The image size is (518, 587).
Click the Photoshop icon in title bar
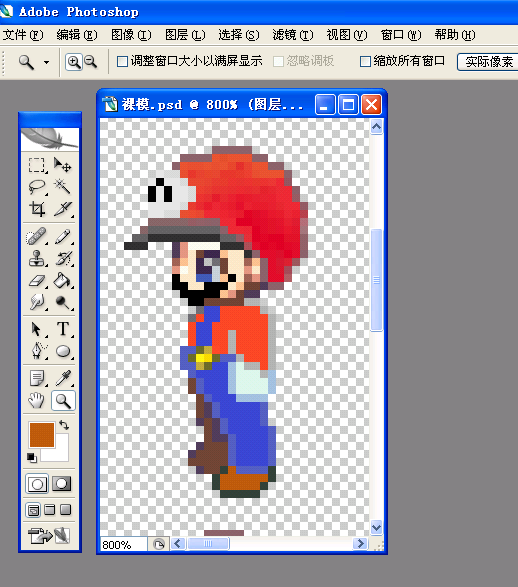[6, 12]
